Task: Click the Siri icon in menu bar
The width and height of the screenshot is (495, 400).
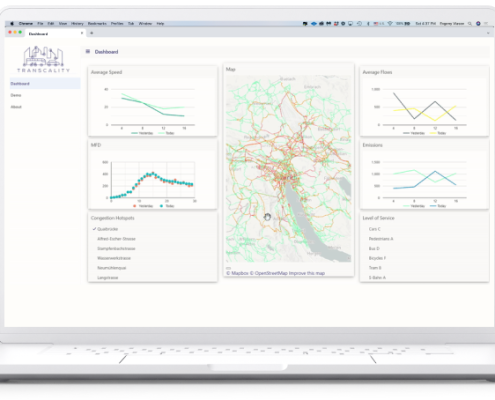Action: [478, 24]
